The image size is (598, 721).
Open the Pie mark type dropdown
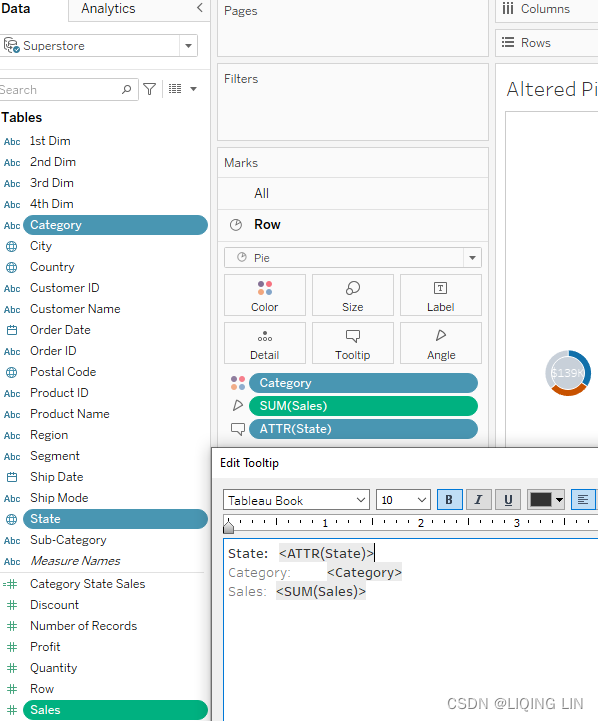click(472, 258)
